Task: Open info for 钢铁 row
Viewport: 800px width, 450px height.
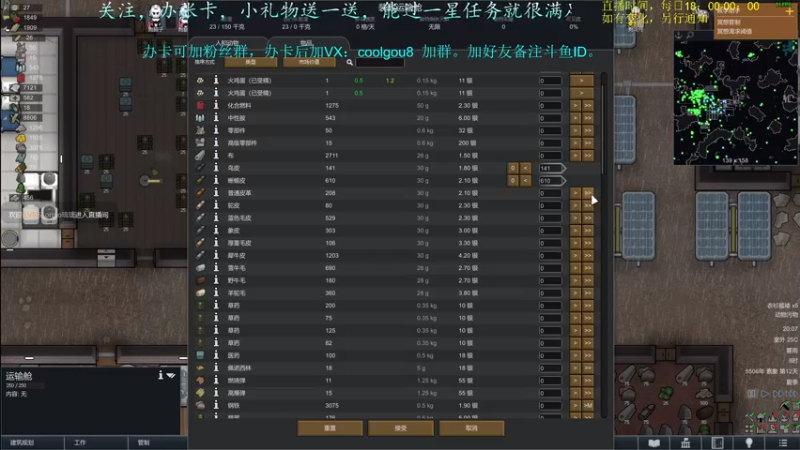Action: [x=216, y=405]
